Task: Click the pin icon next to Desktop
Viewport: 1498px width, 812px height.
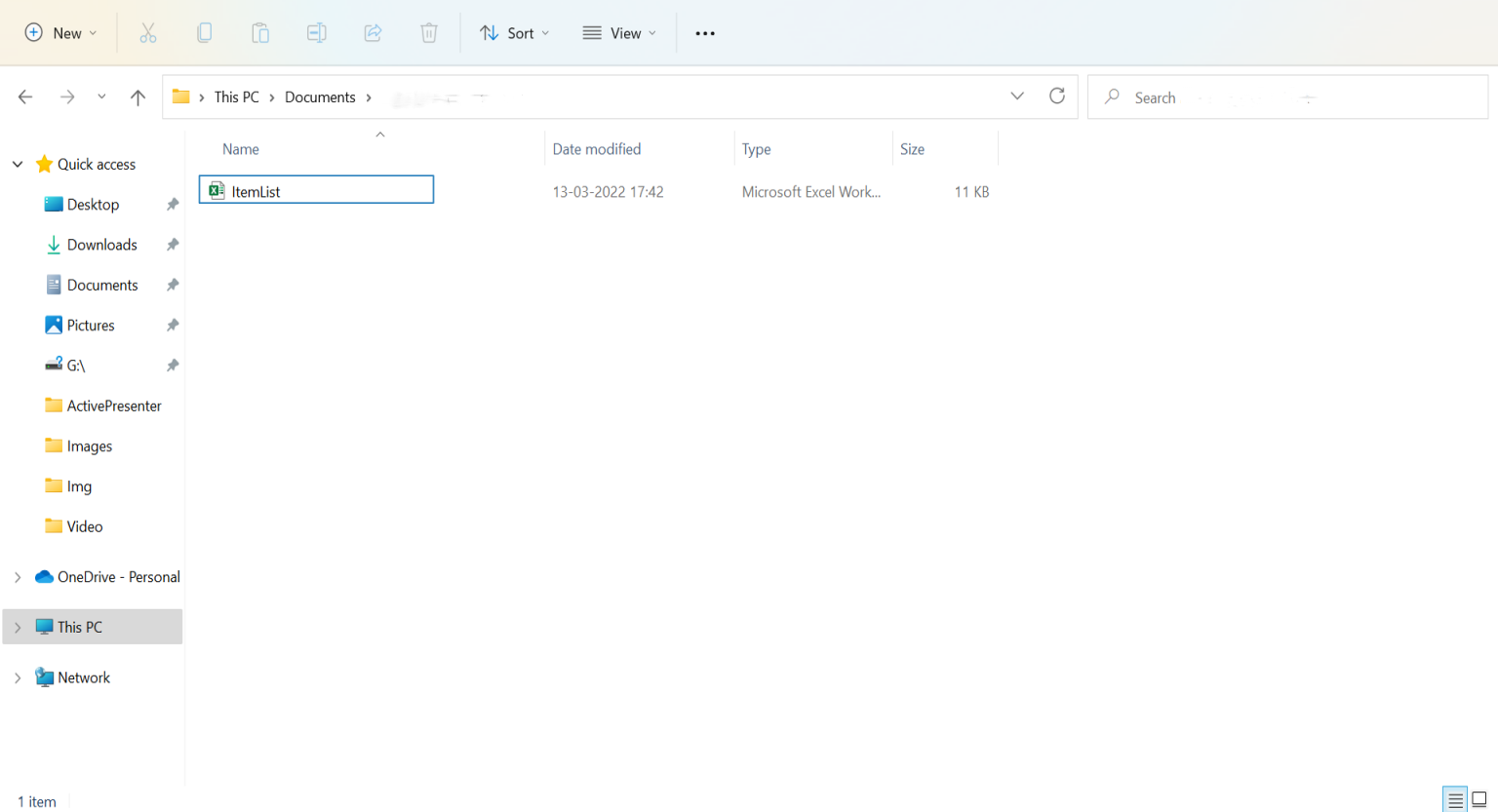Action: pos(173,205)
